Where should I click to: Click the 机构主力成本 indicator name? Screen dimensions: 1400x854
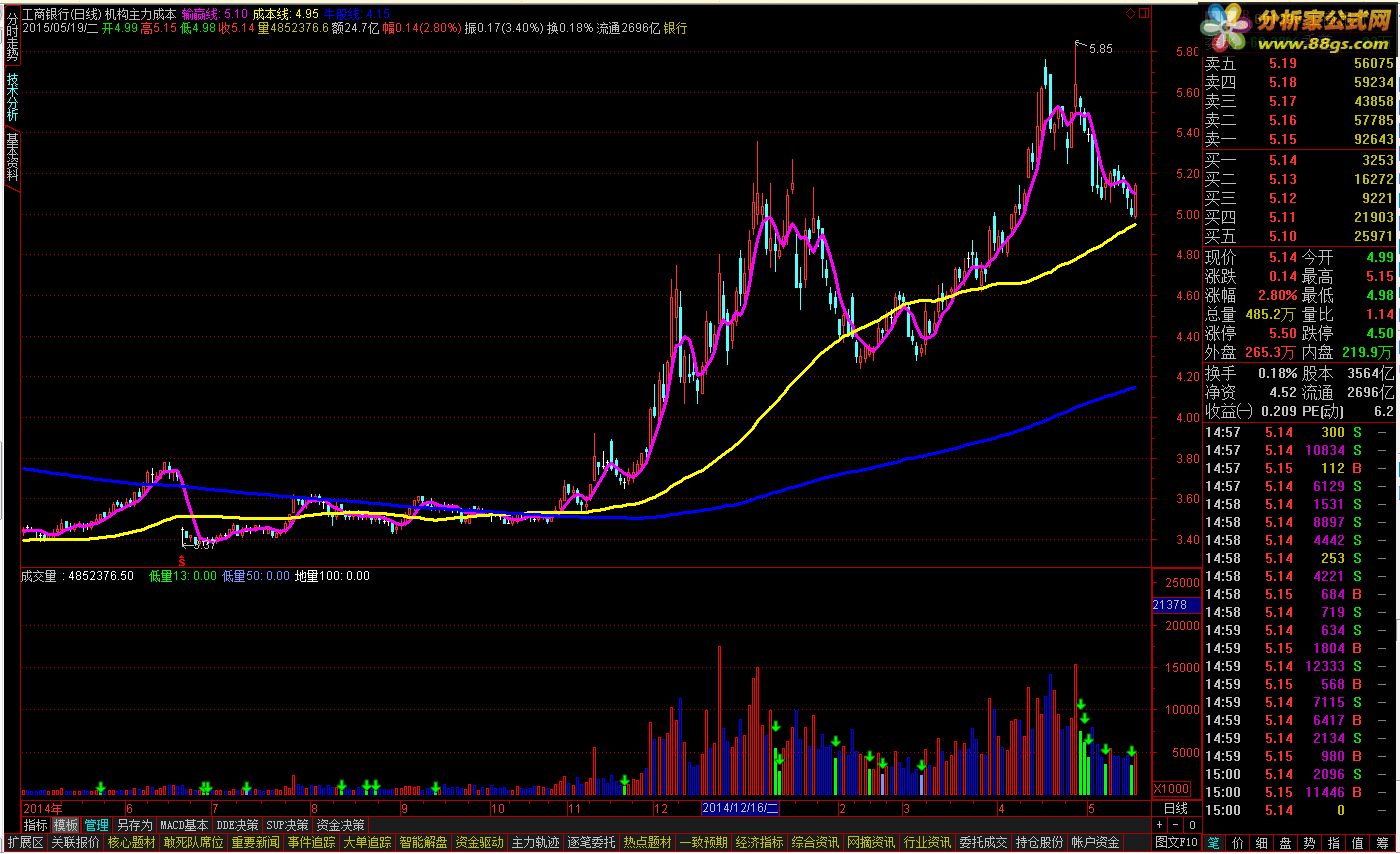click(x=140, y=14)
